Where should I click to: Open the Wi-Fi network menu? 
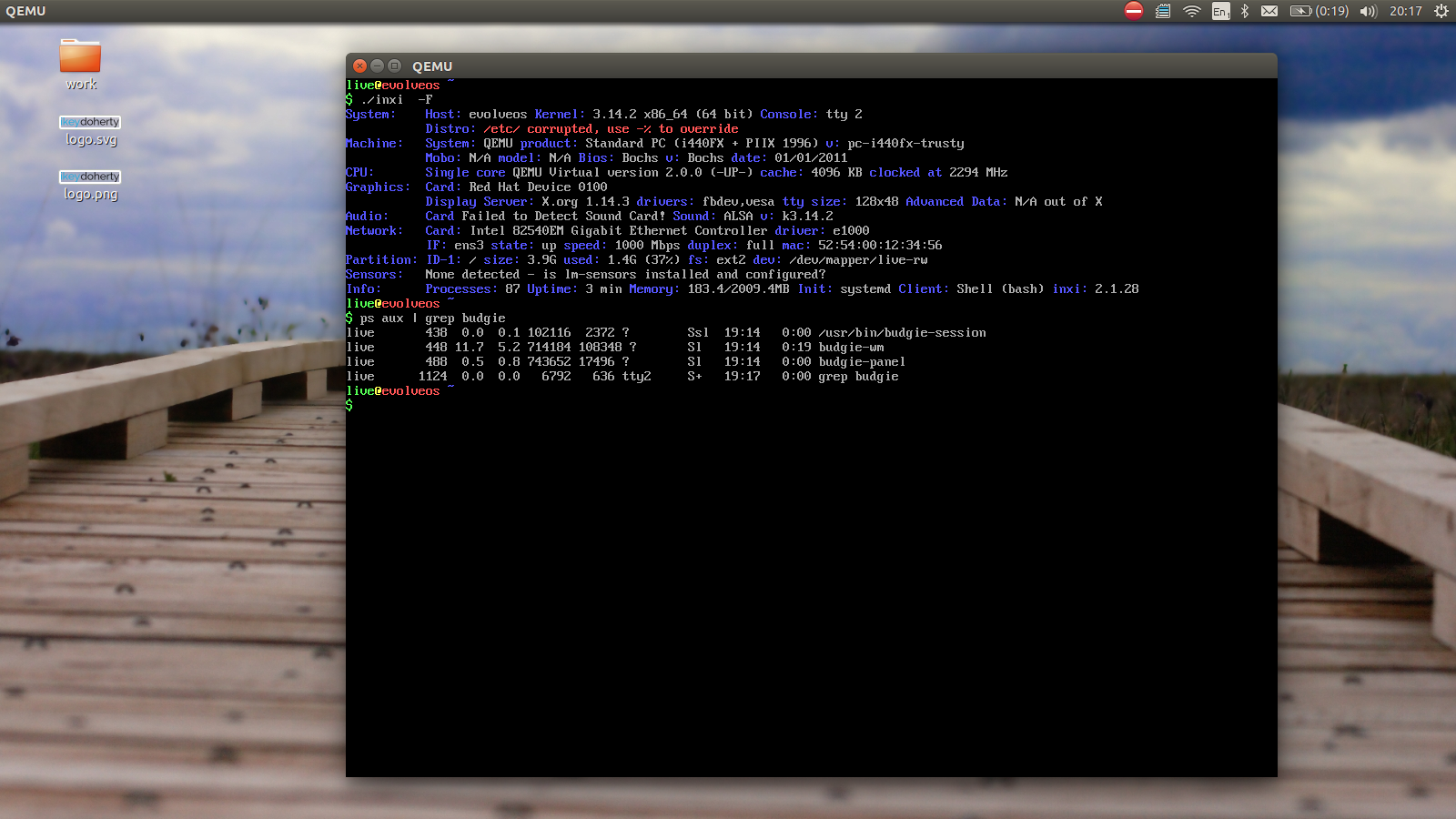point(1191,11)
